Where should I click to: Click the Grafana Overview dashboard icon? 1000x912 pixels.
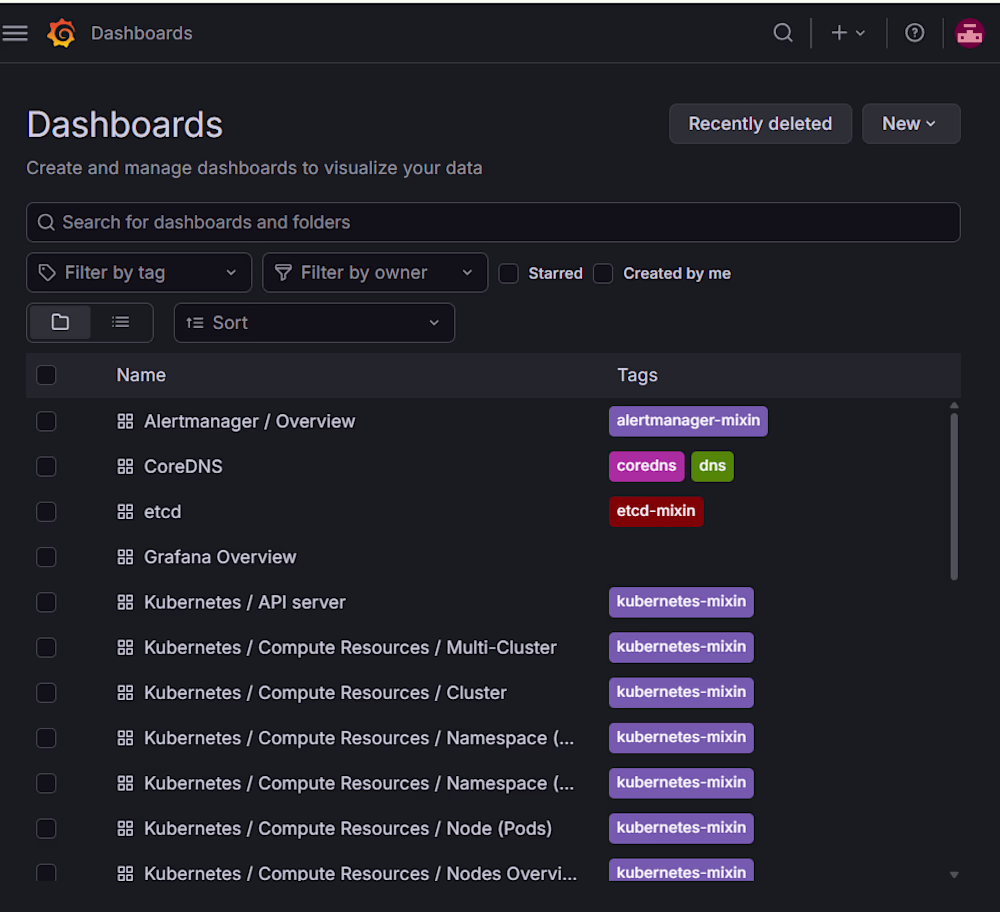[125, 557]
